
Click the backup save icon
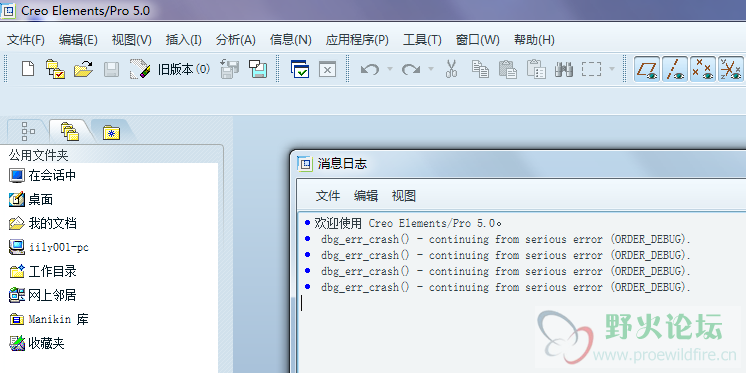tap(258, 69)
